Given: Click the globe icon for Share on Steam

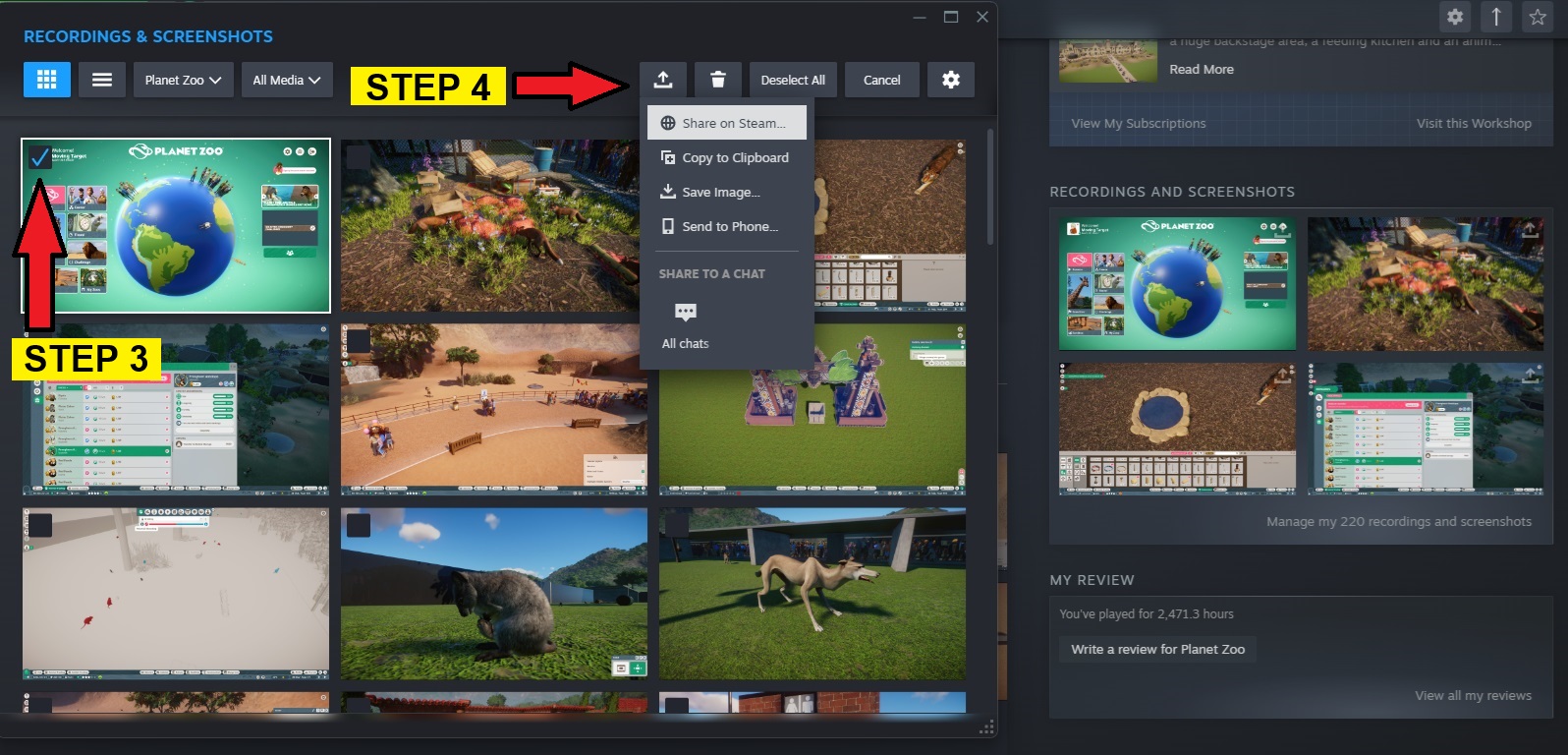Looking at the screenshot, I should (x=668, y=123).
